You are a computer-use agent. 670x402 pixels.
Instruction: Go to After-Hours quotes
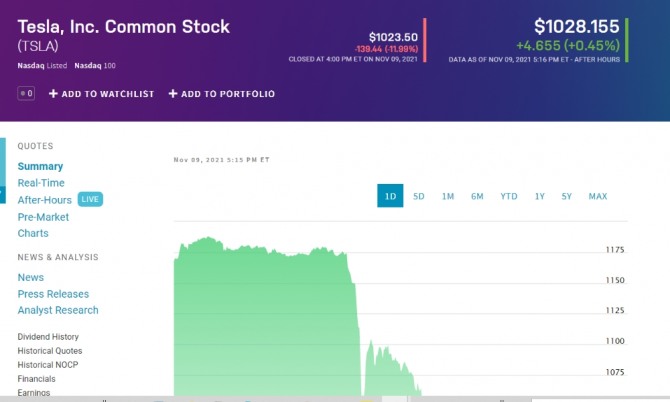point(45,200)
